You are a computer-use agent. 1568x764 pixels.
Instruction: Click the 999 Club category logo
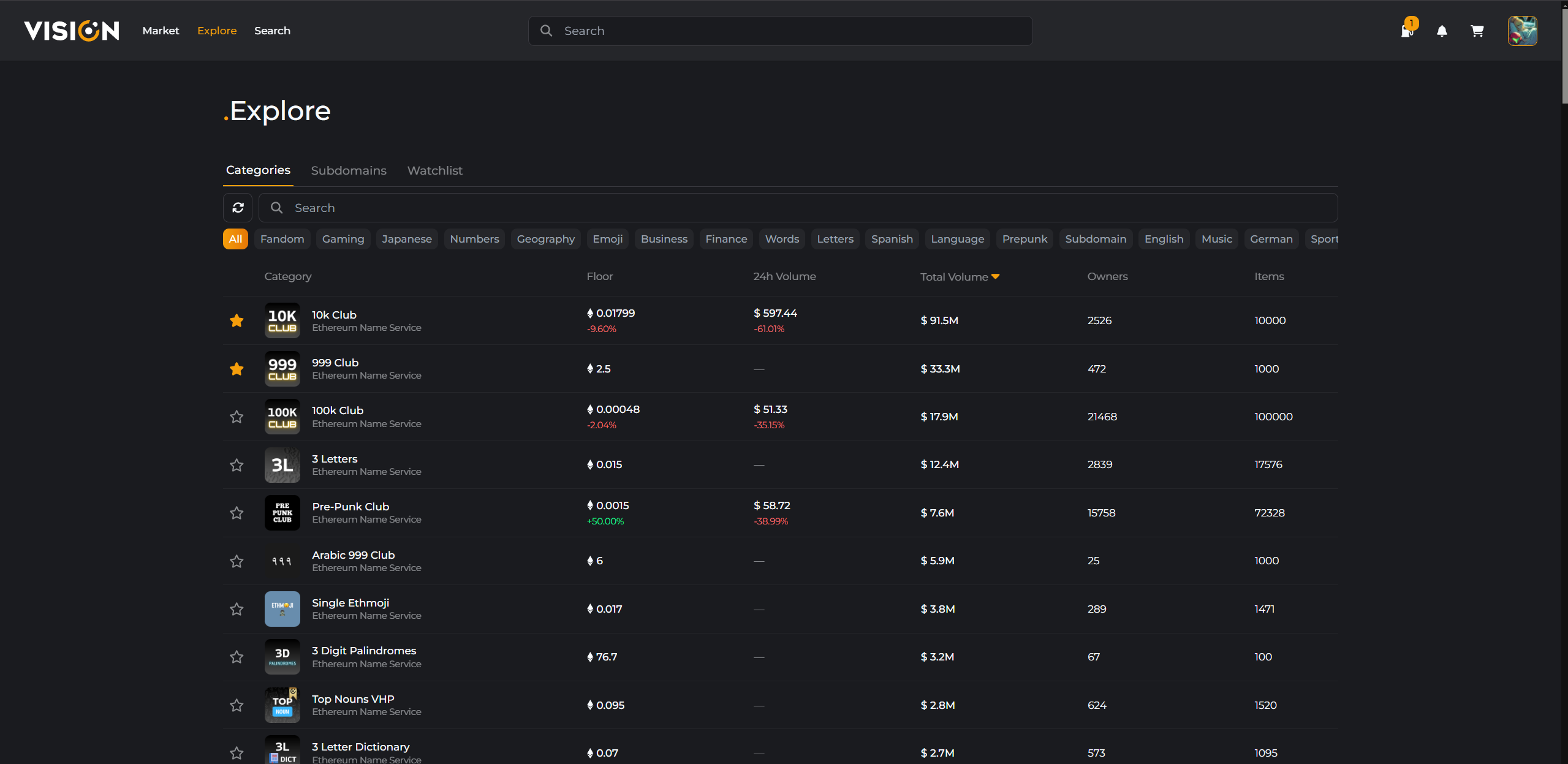click(x=282, y=369)
